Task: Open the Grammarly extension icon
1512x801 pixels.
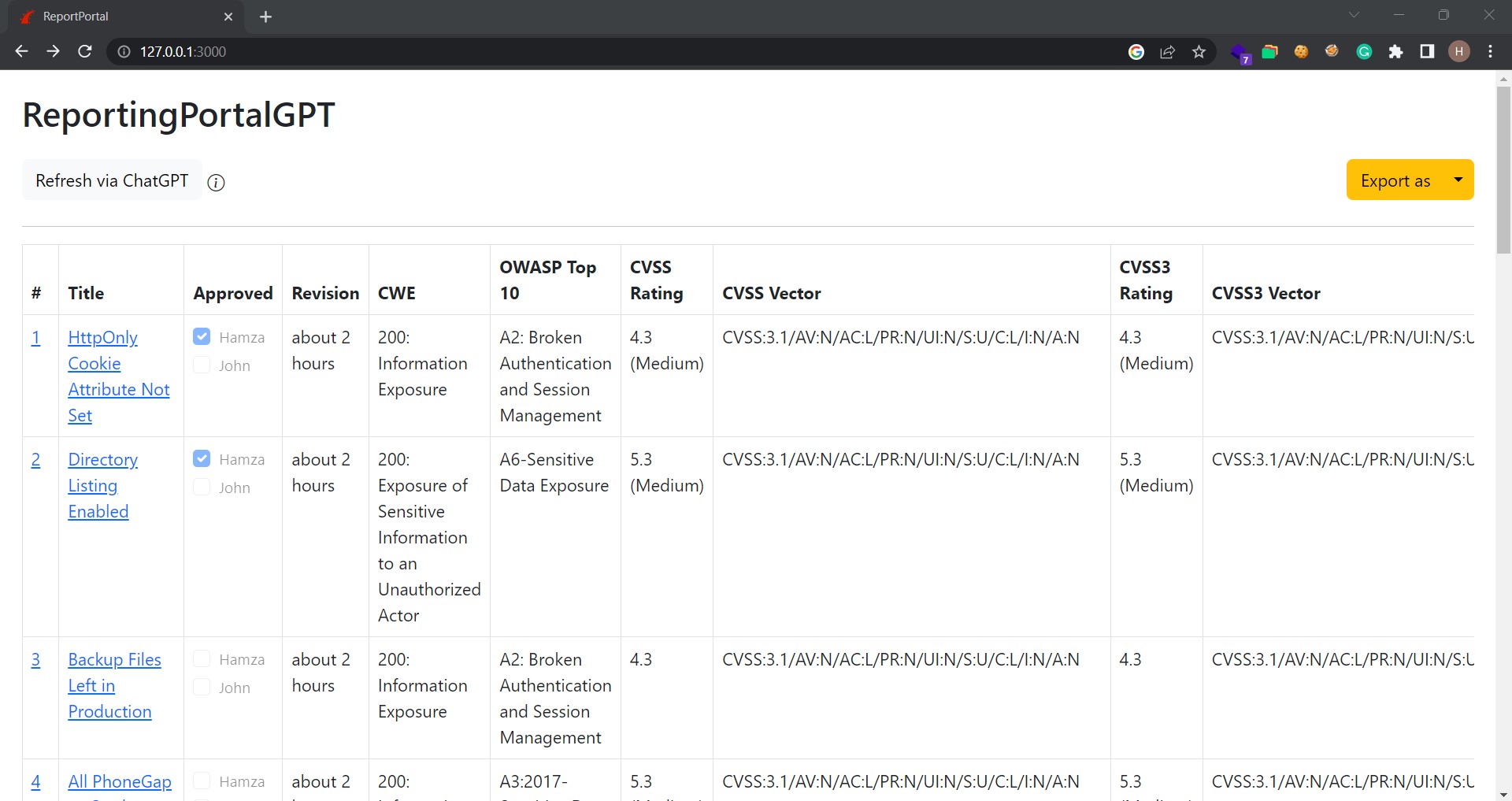Action: 1364,51
